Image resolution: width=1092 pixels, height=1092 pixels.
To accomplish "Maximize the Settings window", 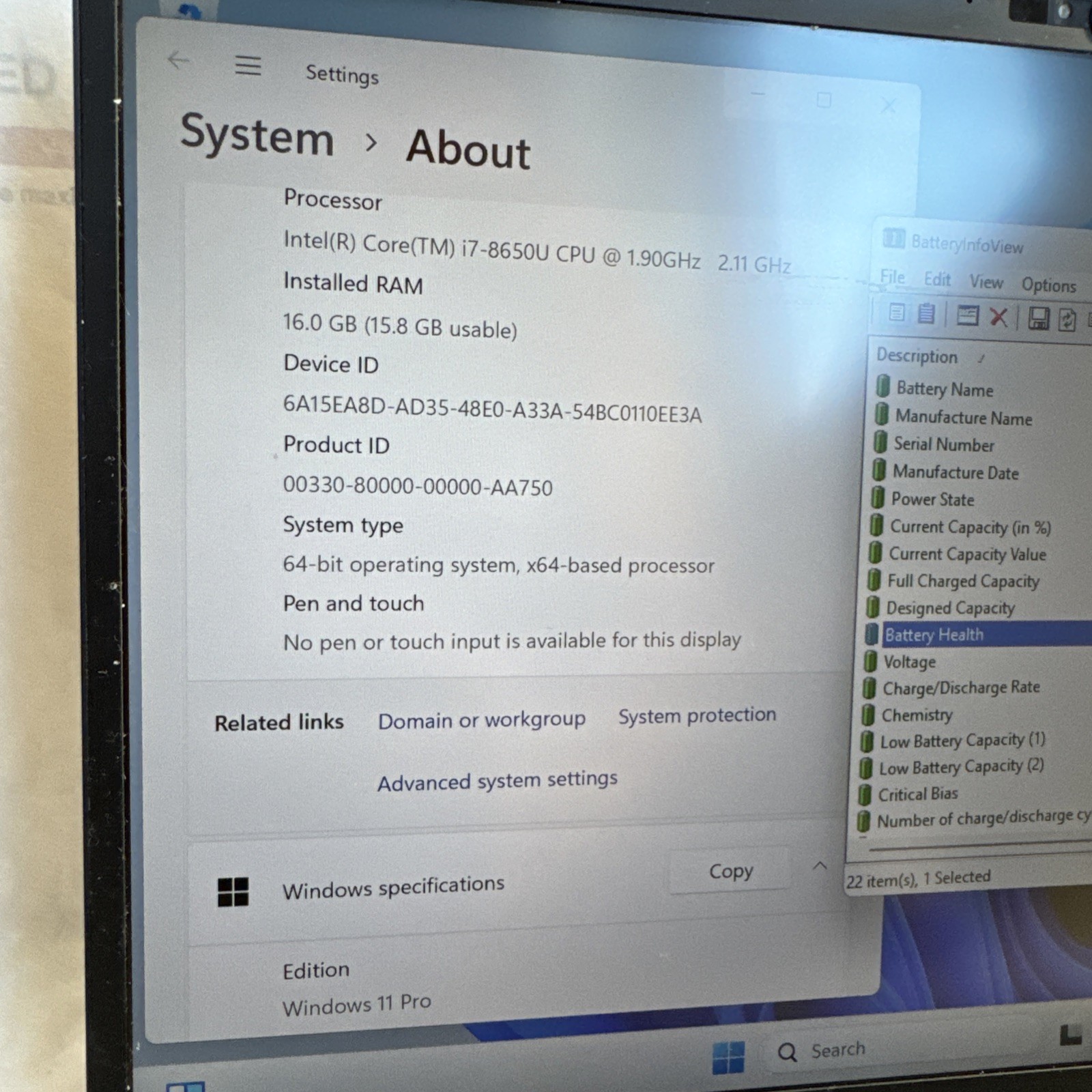I will 824,100.
